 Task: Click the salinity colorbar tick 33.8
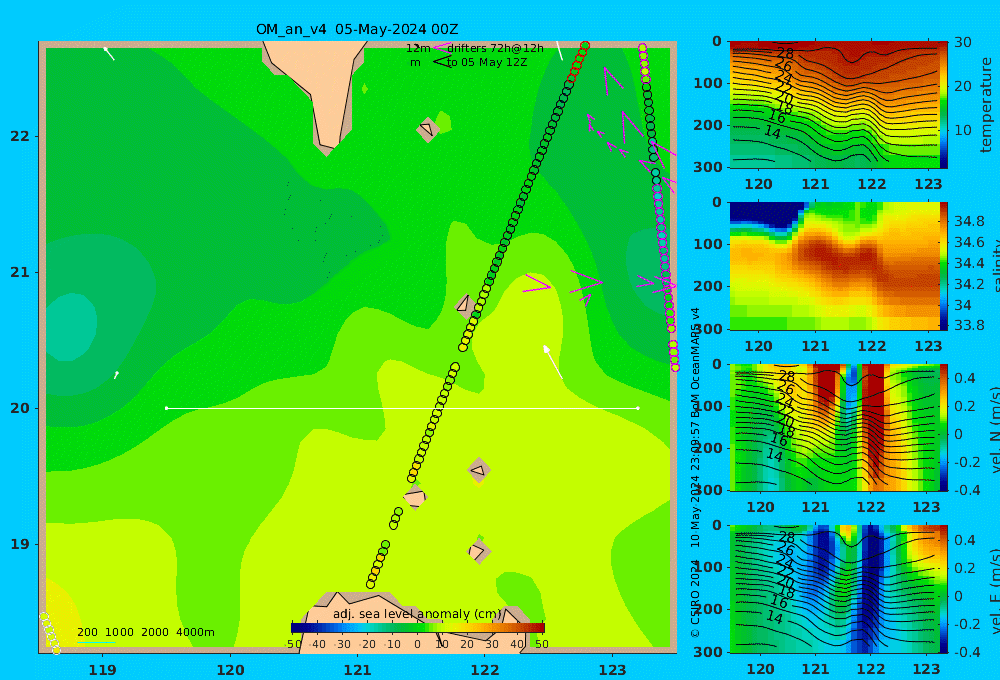(969, 325)
